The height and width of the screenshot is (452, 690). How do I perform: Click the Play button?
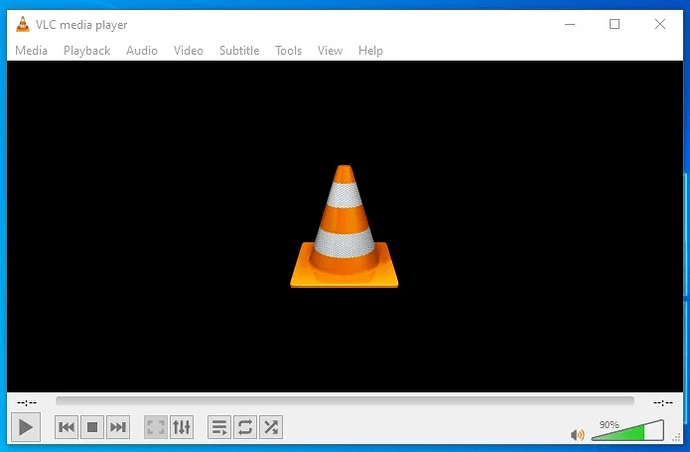(26, 427)
